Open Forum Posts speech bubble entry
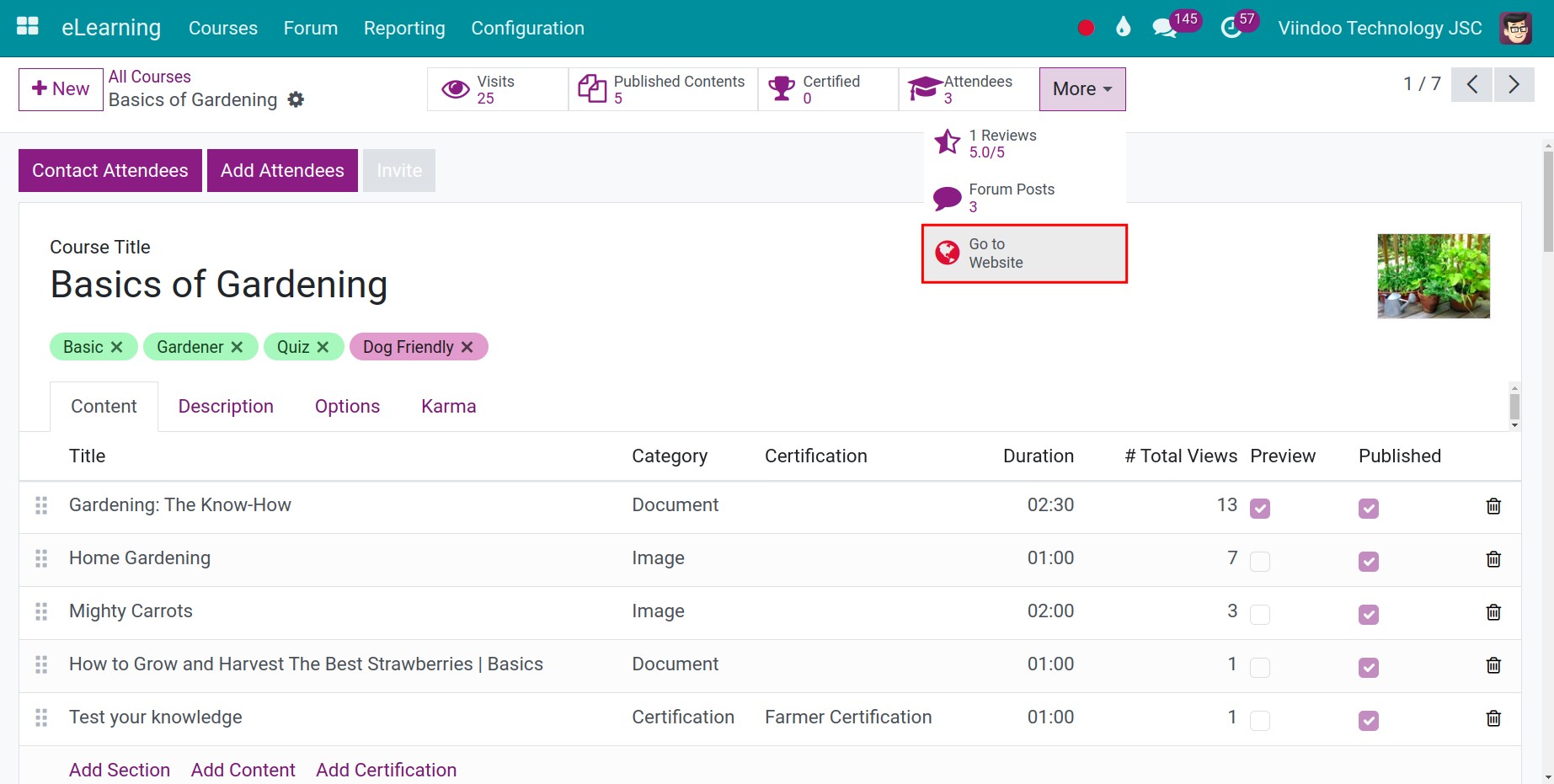This screenshot has width=1554, height=784. coord(1024,198)
